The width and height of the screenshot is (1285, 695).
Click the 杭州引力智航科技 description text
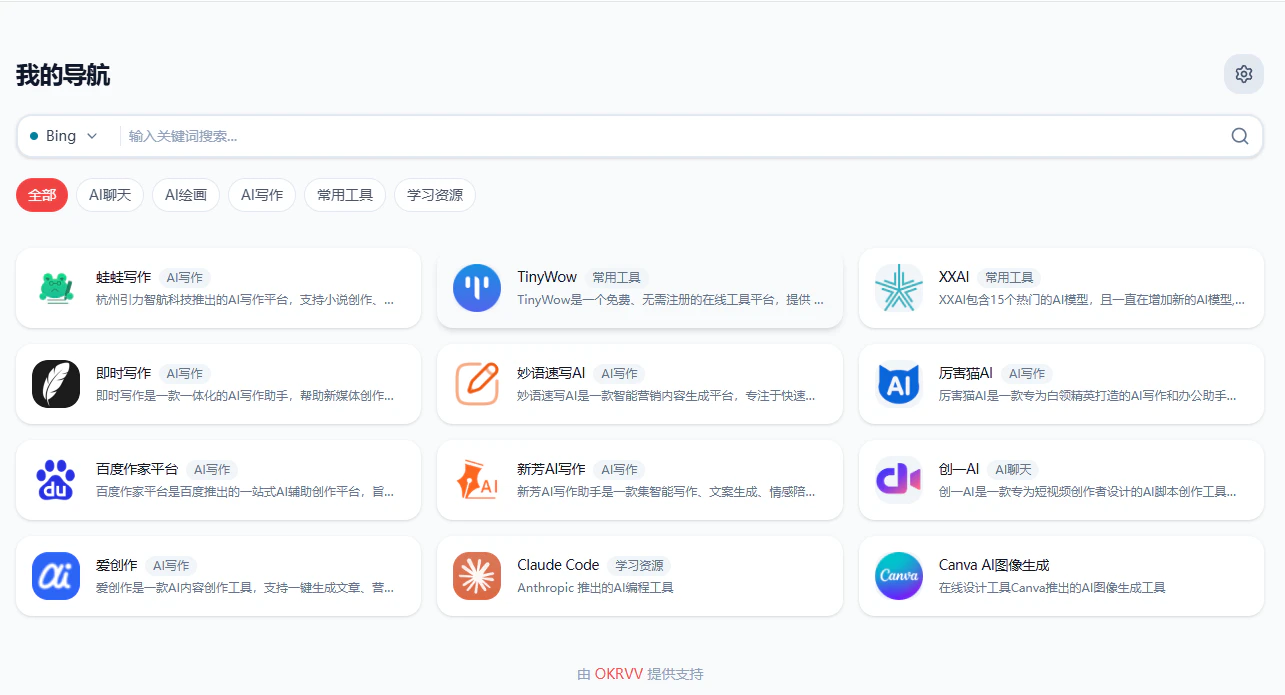click(245, 299)
